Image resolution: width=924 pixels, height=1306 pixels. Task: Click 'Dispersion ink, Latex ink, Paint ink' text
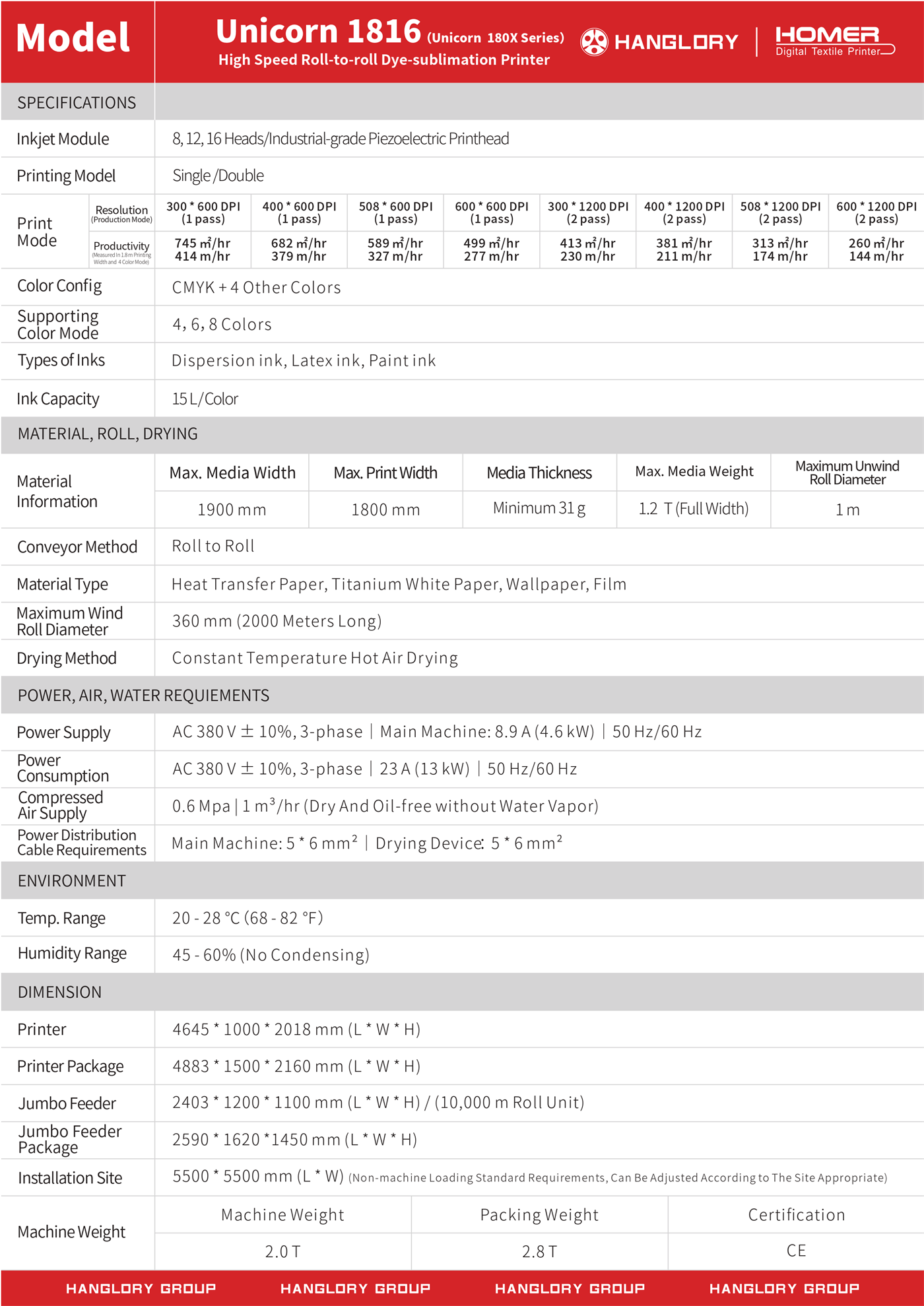[304, 360]
